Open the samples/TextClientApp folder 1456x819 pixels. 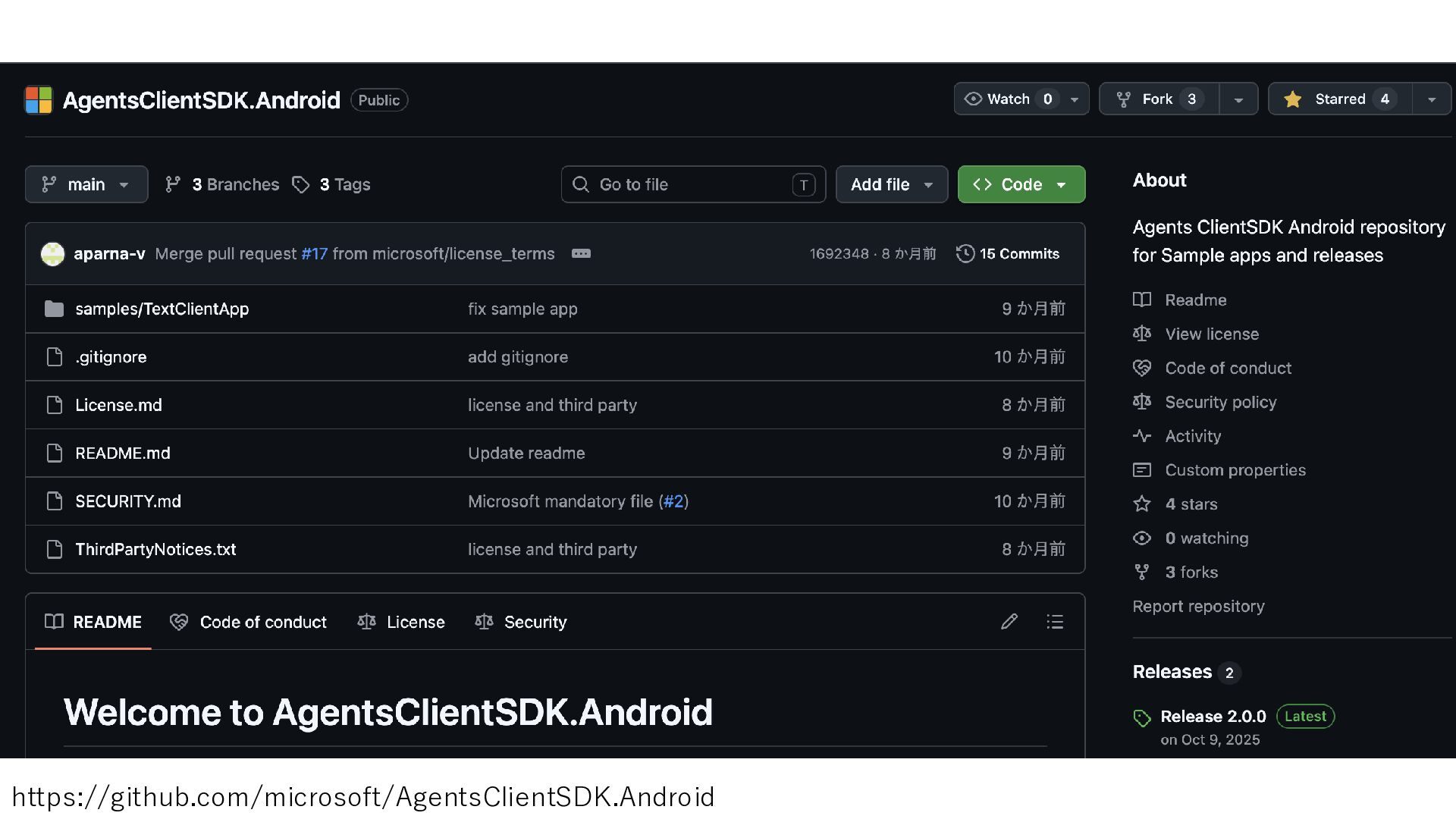[x=162, y=309]
